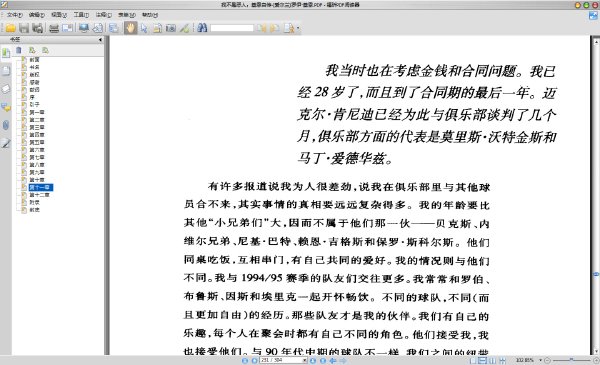Expand the search options dropdown arrow

pos(298,28)
